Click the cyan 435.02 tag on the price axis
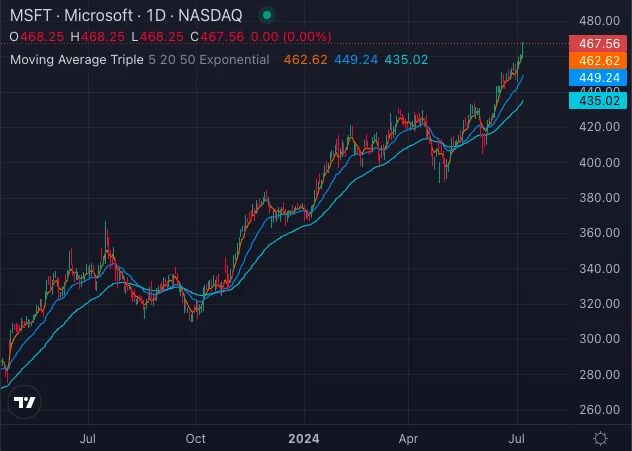 point(597,100)
